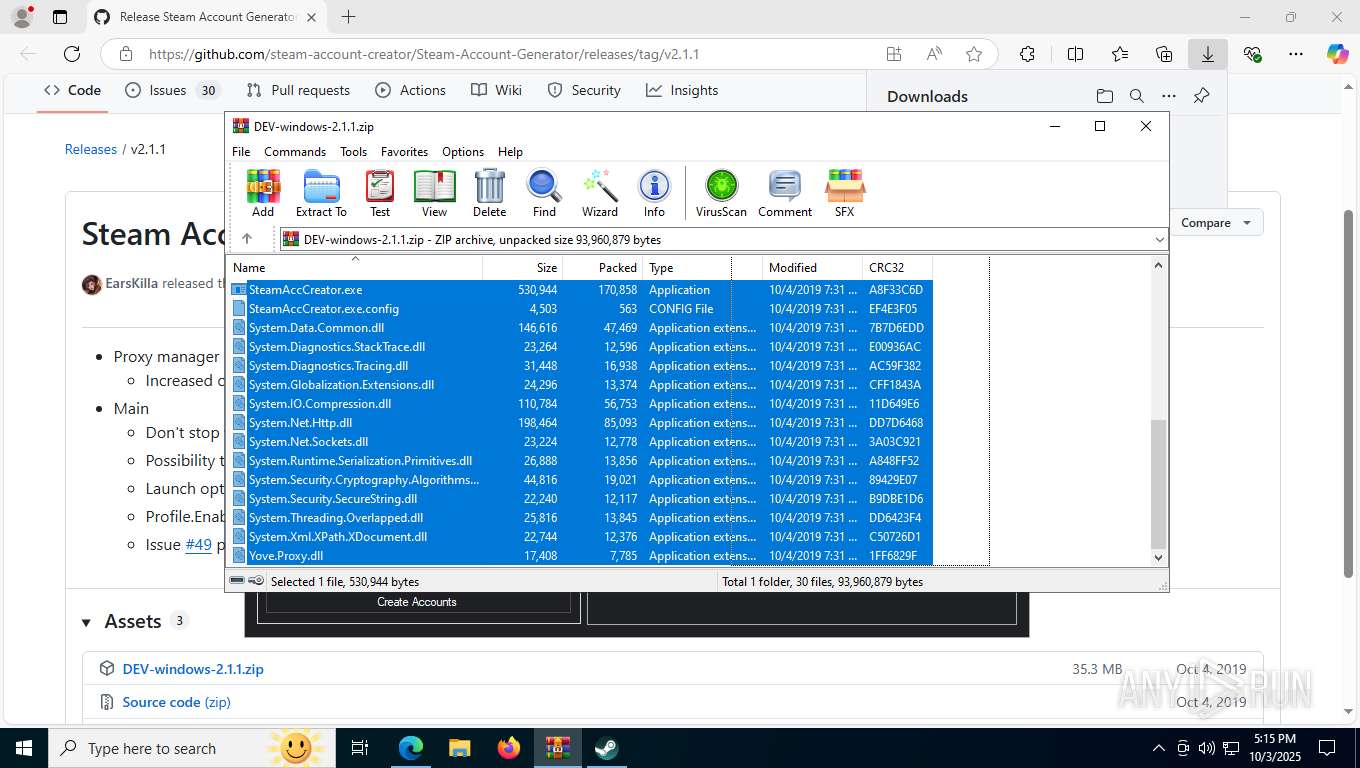Viewport: 1360px width, 768px height.
Task: Open Task View on the taskbar
Action: pyautogui.click(x=360, y=748)
